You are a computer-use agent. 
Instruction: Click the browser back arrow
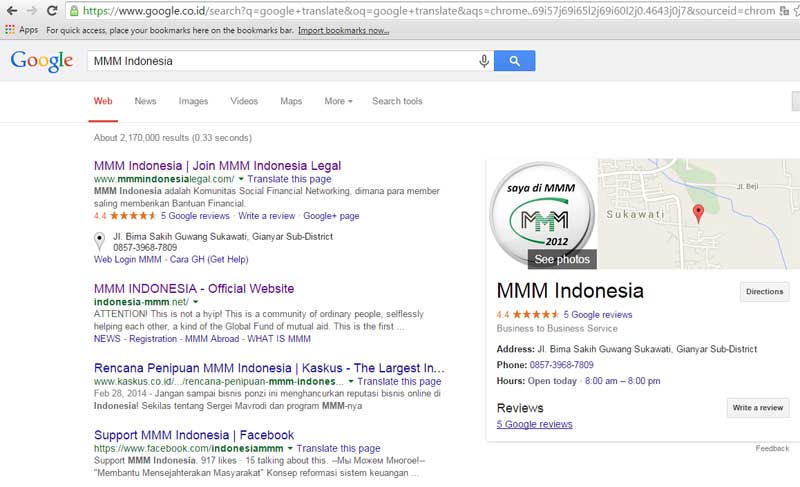11,11
